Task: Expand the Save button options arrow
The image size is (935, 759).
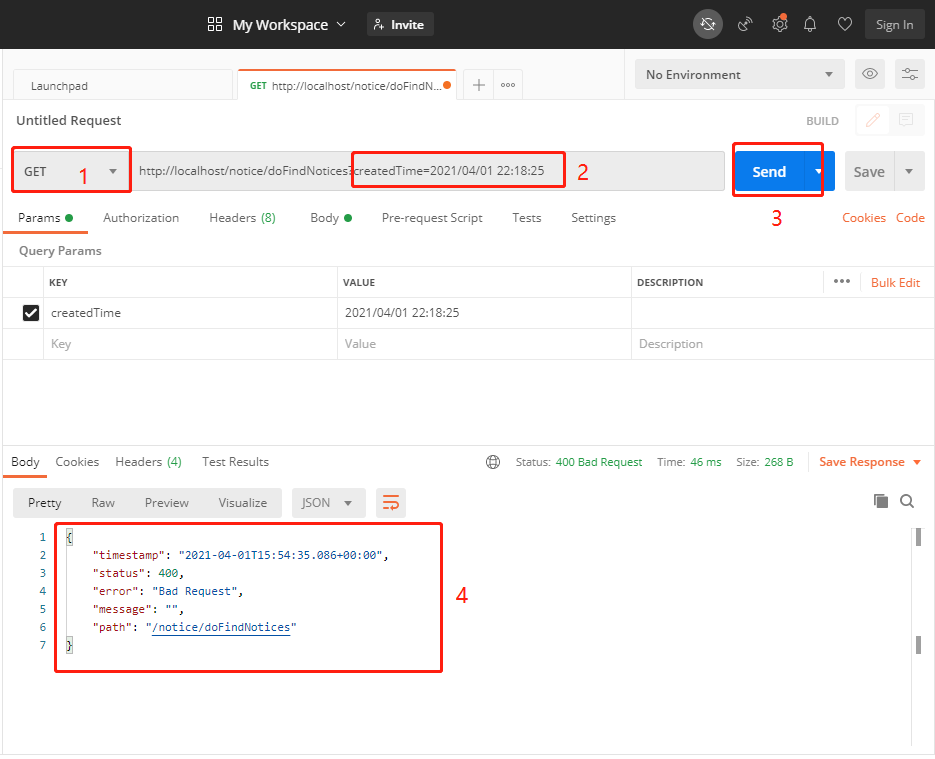Action: (909, 171)
